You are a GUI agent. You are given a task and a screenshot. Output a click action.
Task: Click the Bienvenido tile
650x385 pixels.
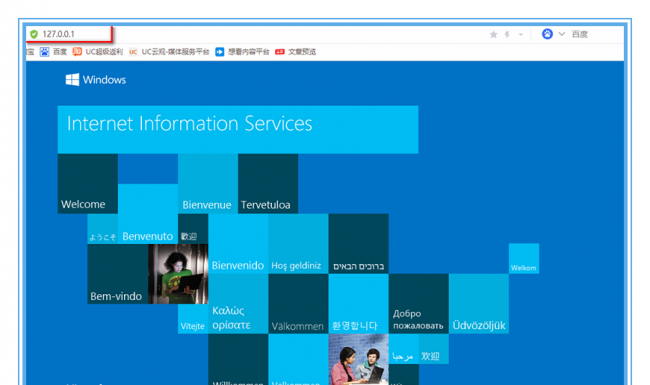(238, 244)
